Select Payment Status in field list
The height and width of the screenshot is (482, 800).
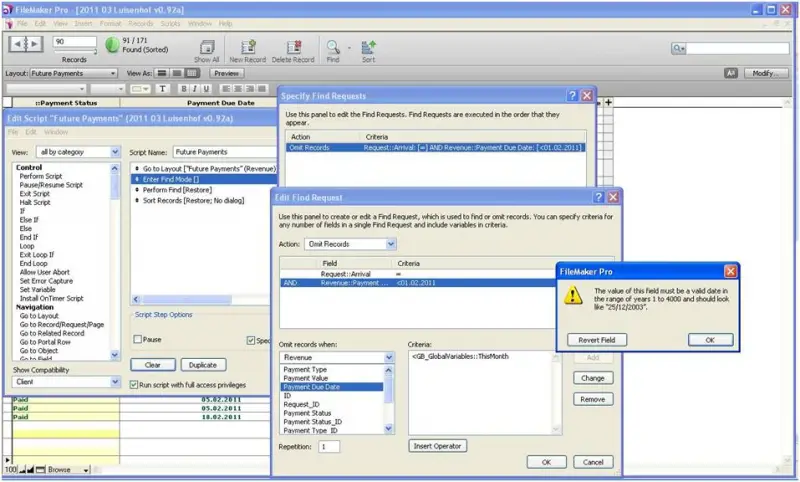coord(307,413)
